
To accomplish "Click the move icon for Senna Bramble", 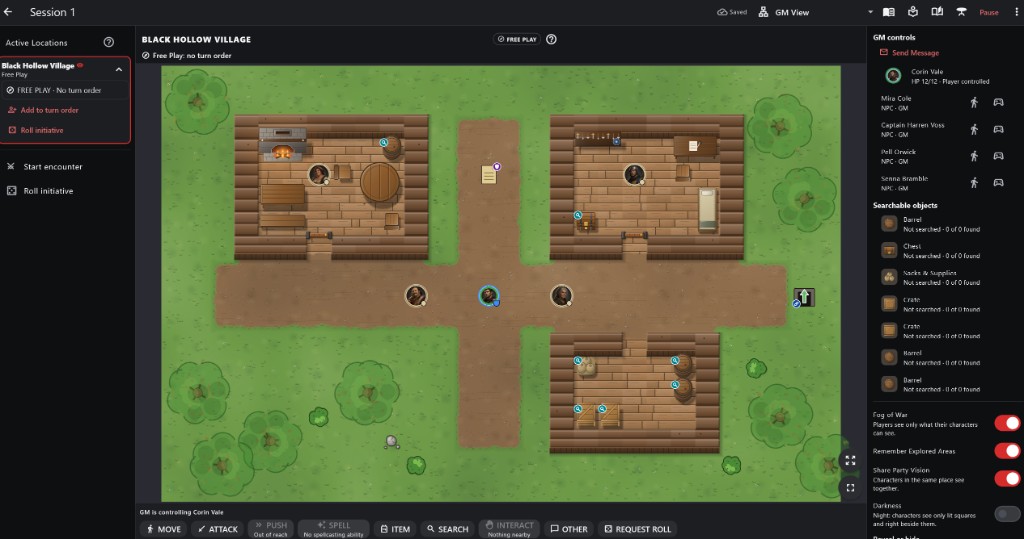I will click(x=974, y=182).
